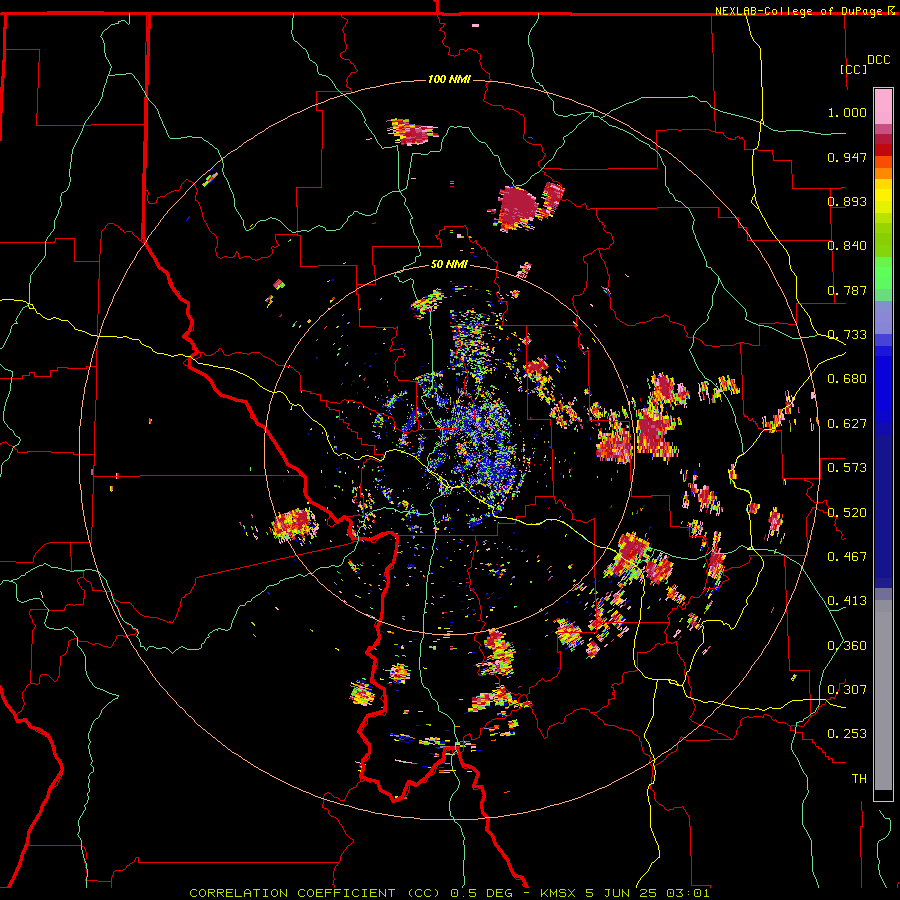Click the 100 NMI range ring label
This screenshot has height=900, width=900.
449,79
